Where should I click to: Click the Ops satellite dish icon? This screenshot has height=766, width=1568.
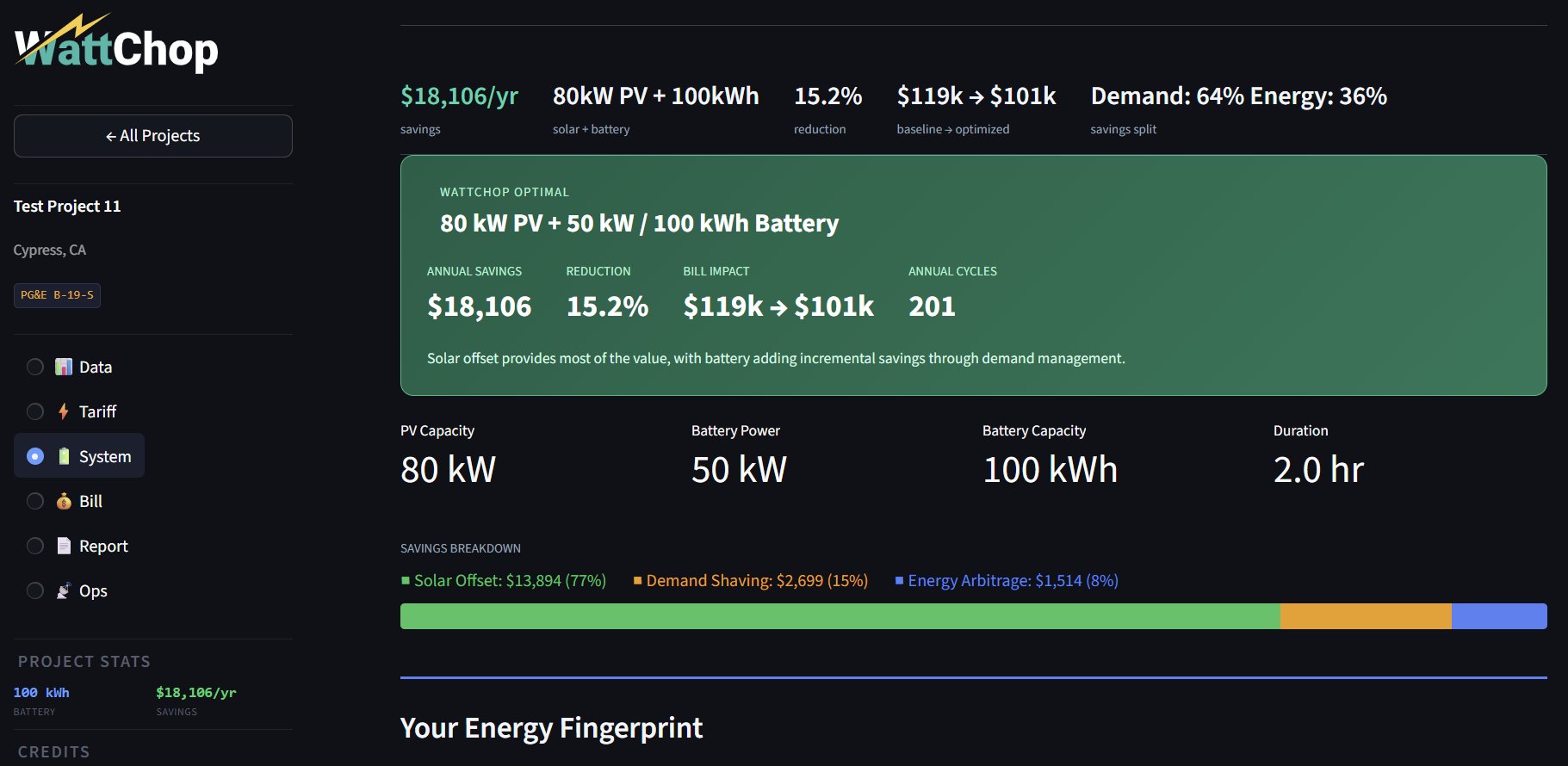point(64,590)
